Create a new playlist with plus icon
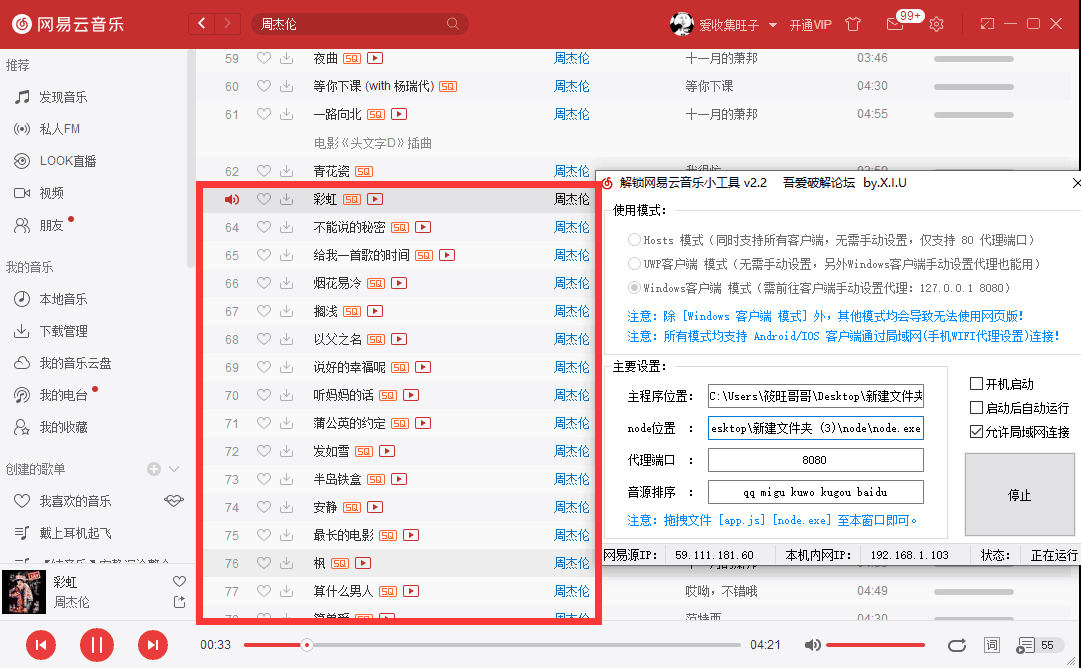The height and width of the screenshot is (668, 1081). [x=153, y=469]
